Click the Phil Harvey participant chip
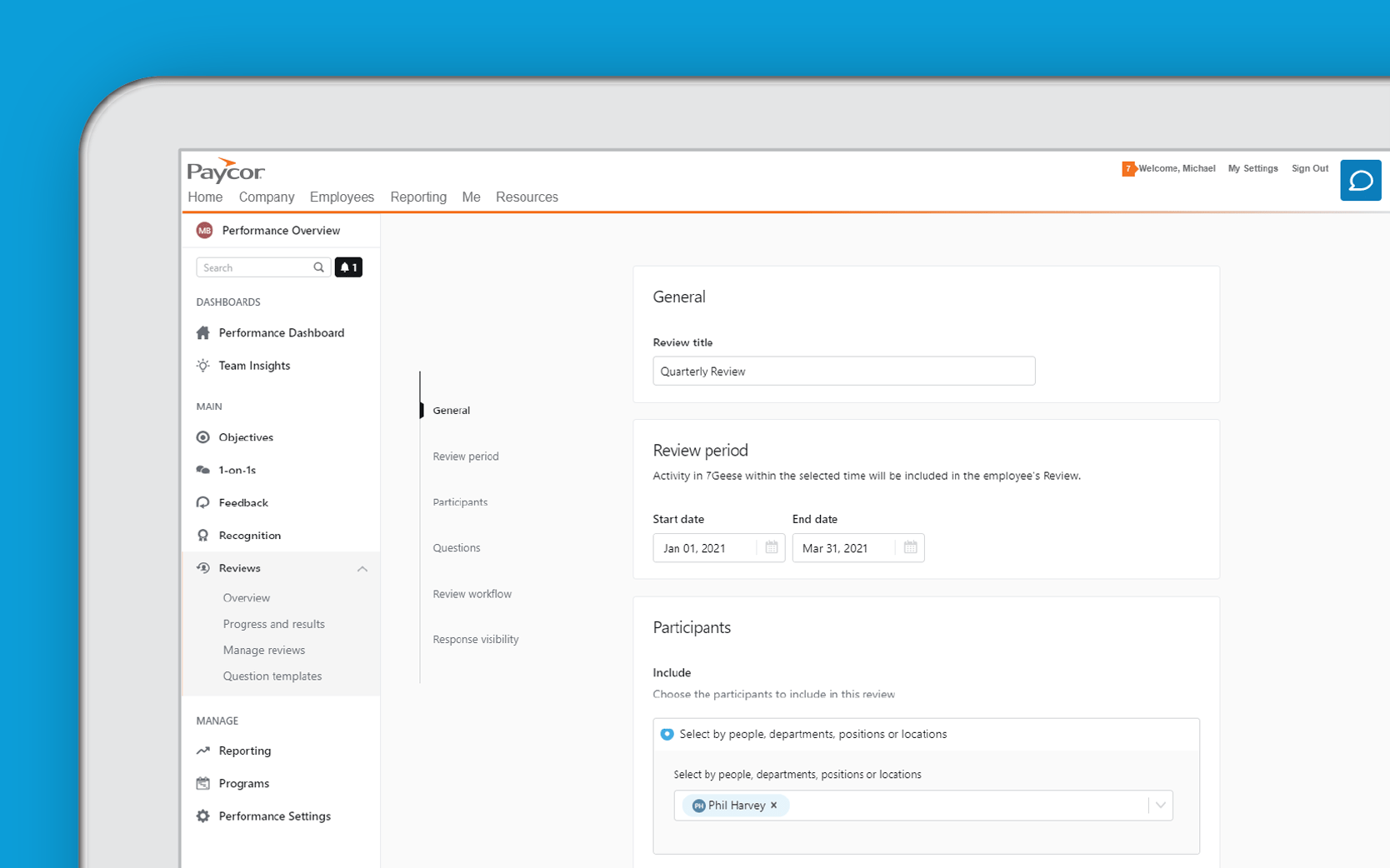Screen dimensions: 1390x868 [736, 806]
